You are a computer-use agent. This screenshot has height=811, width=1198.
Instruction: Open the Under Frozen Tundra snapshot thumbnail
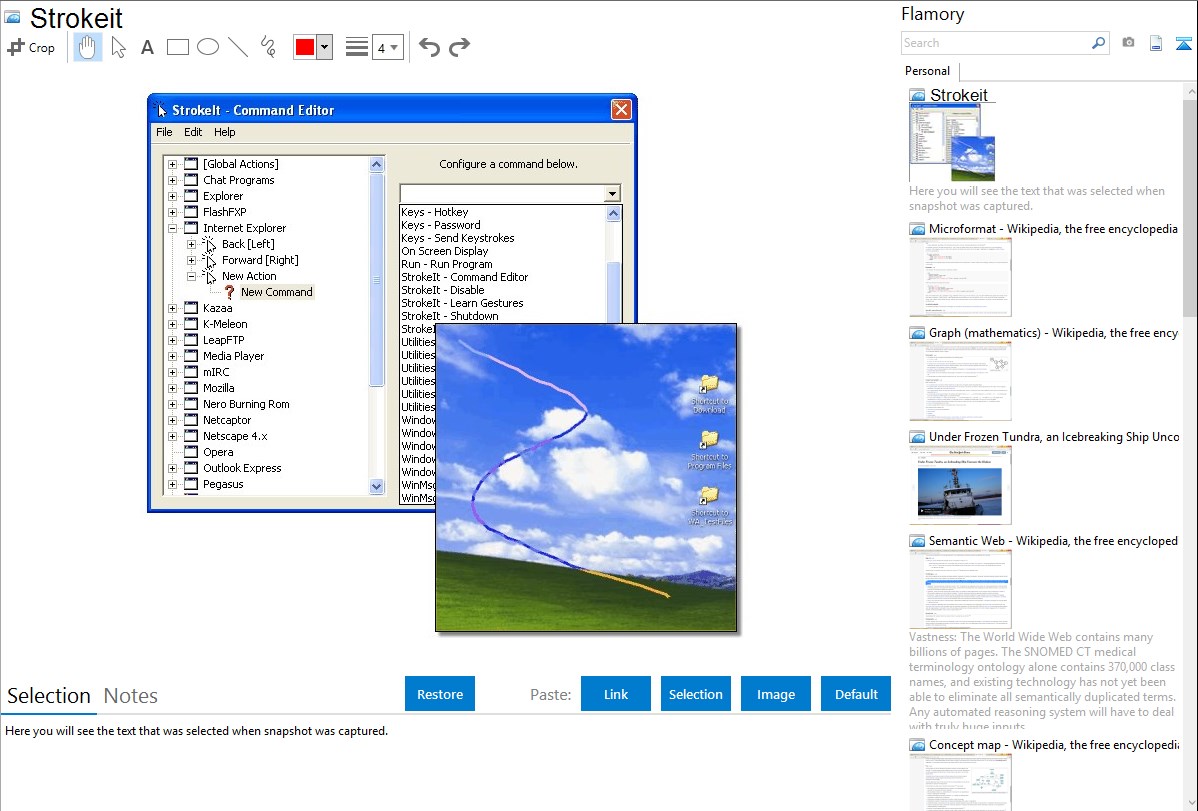click(960, 485)
